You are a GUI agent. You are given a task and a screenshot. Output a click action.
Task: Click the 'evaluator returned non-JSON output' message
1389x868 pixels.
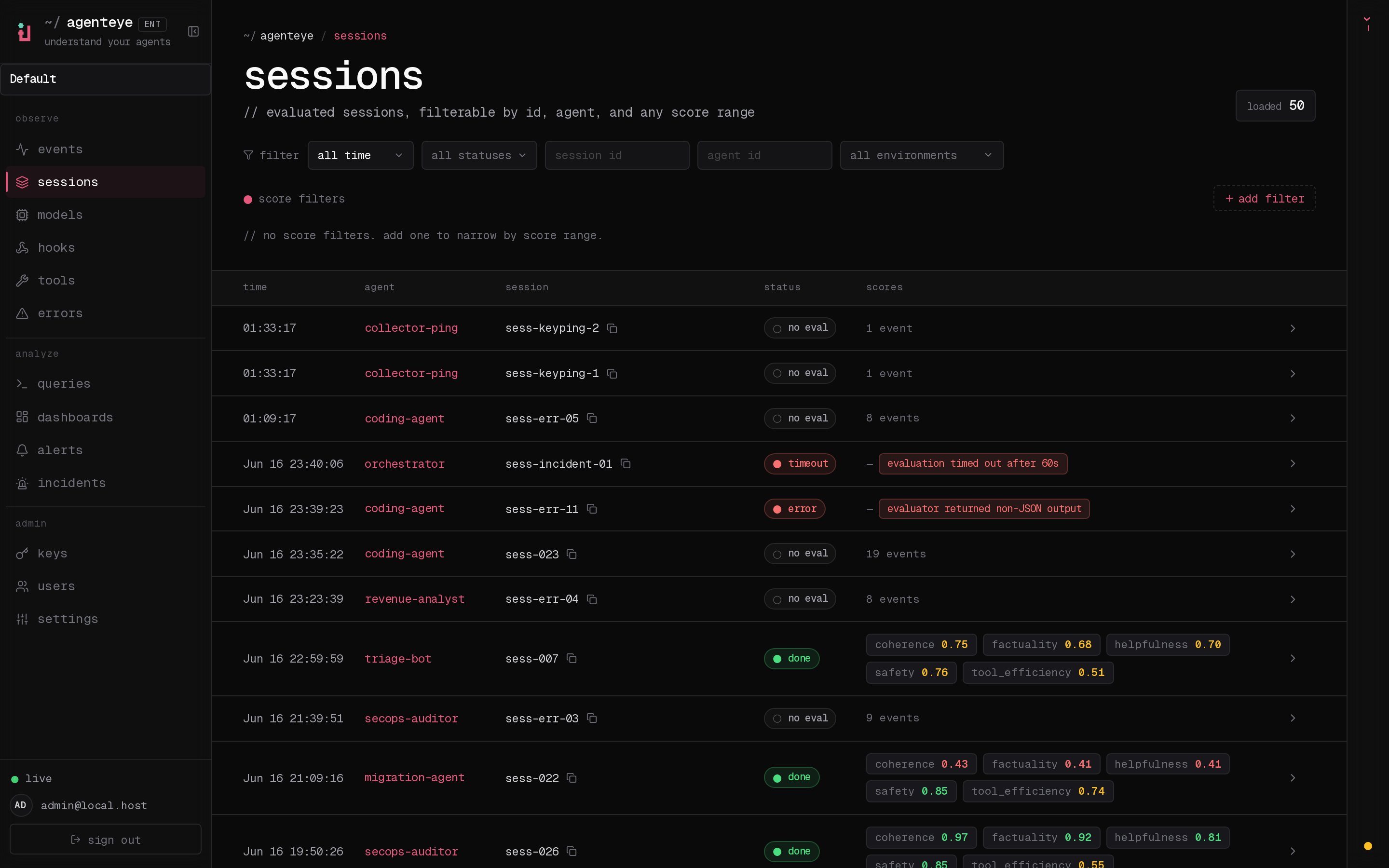984,509
